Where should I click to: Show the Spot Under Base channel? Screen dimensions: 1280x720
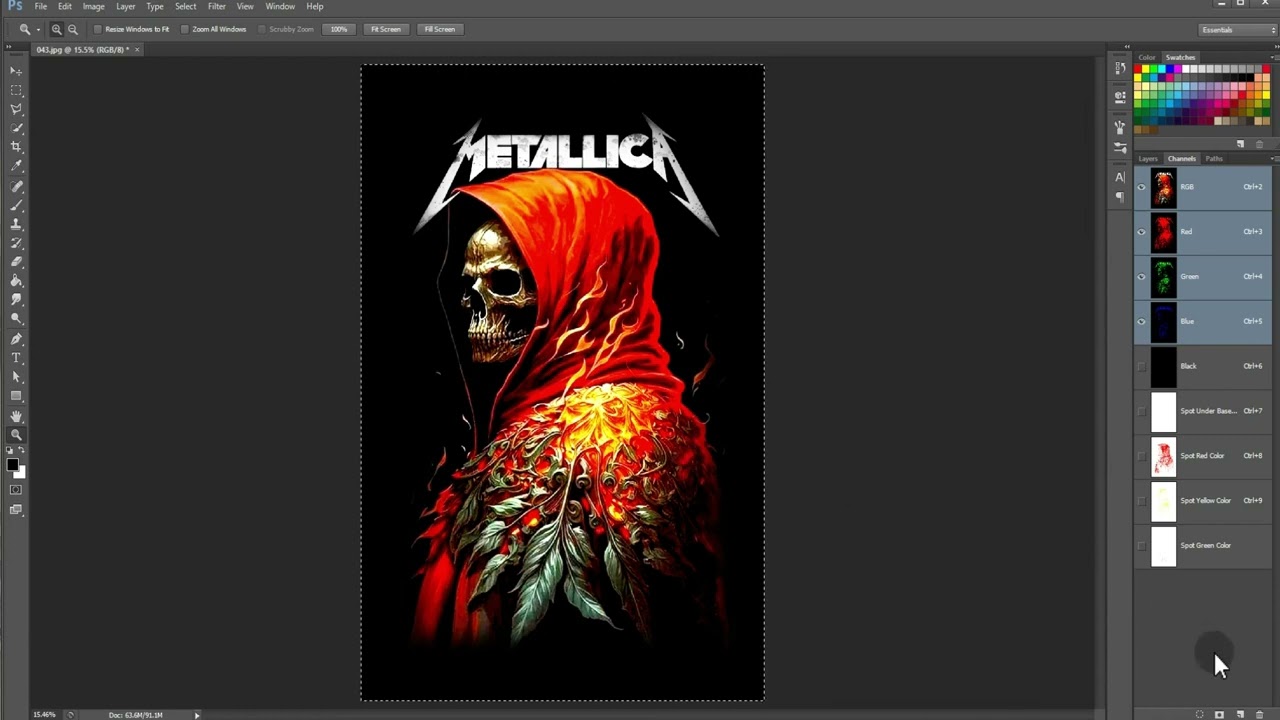tap(1141, 411)
